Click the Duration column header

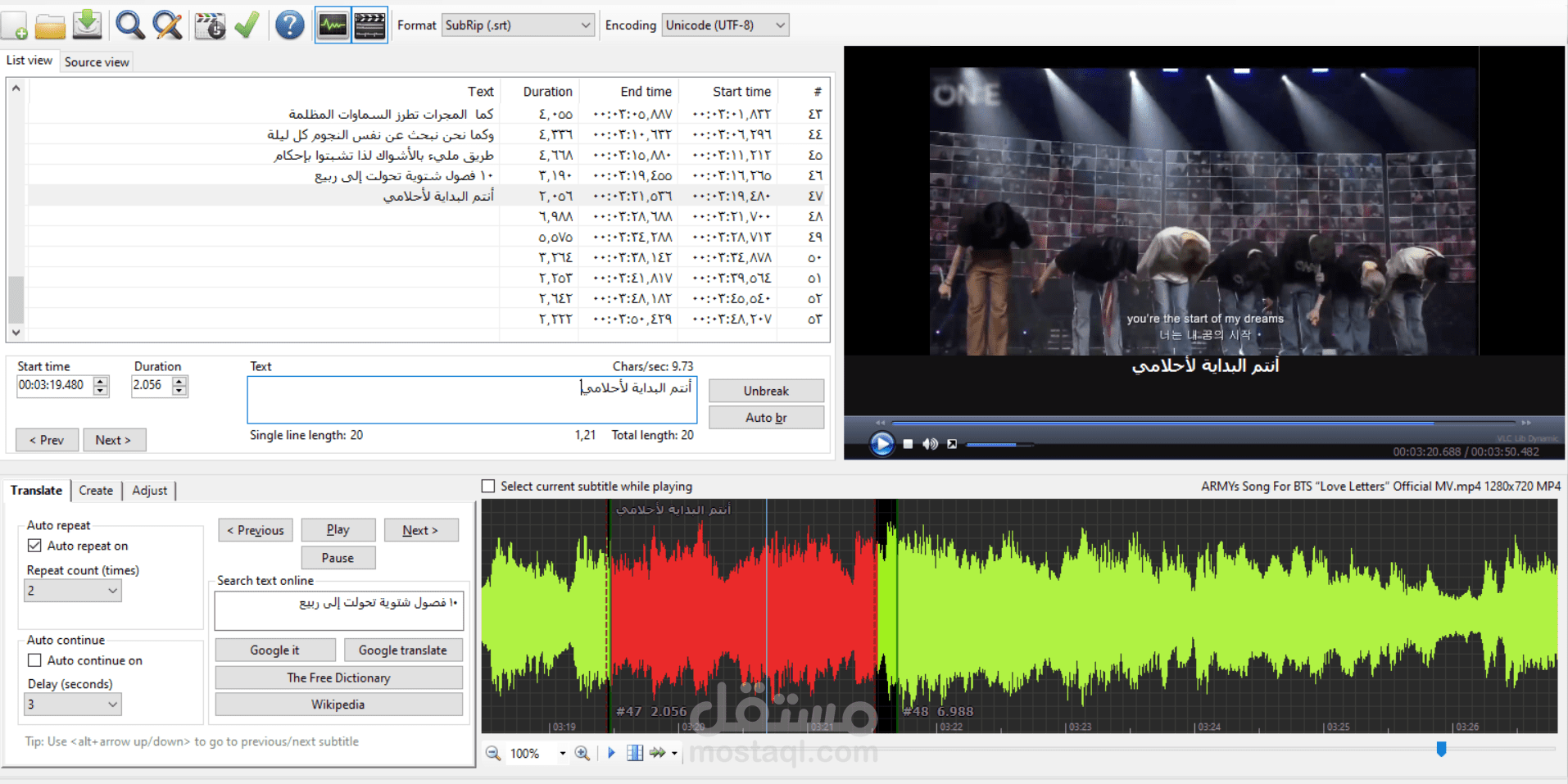pos(539,92)
